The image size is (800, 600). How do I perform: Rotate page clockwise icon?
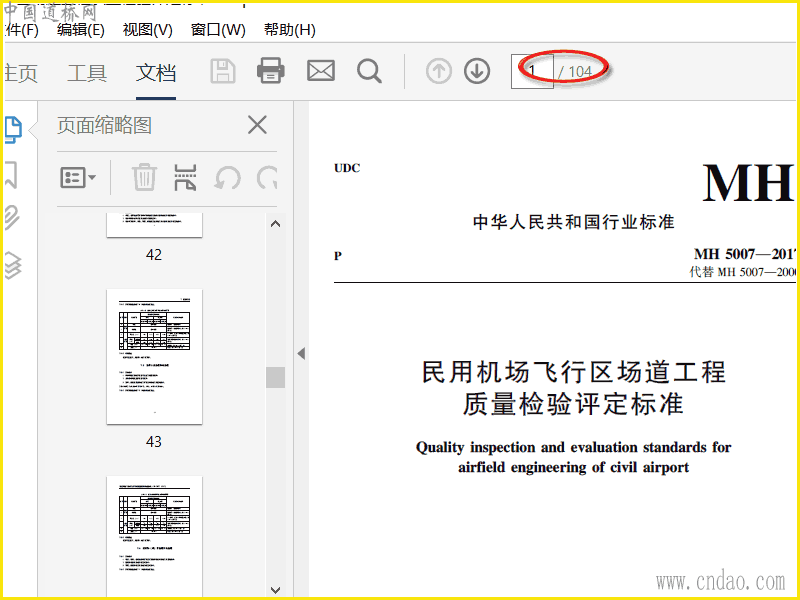point(267,178)
